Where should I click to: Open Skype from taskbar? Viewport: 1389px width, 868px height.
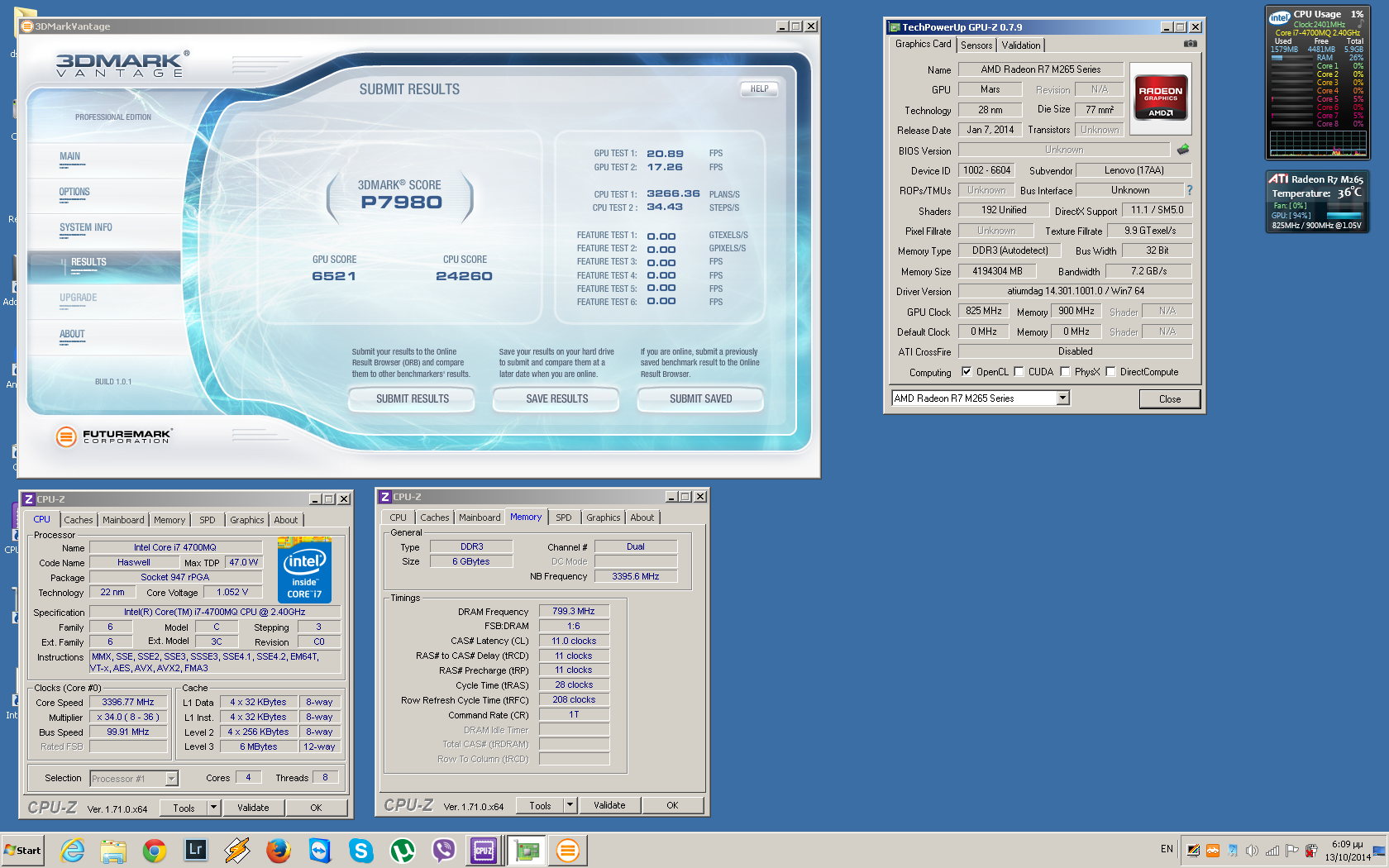coord(361,850)
